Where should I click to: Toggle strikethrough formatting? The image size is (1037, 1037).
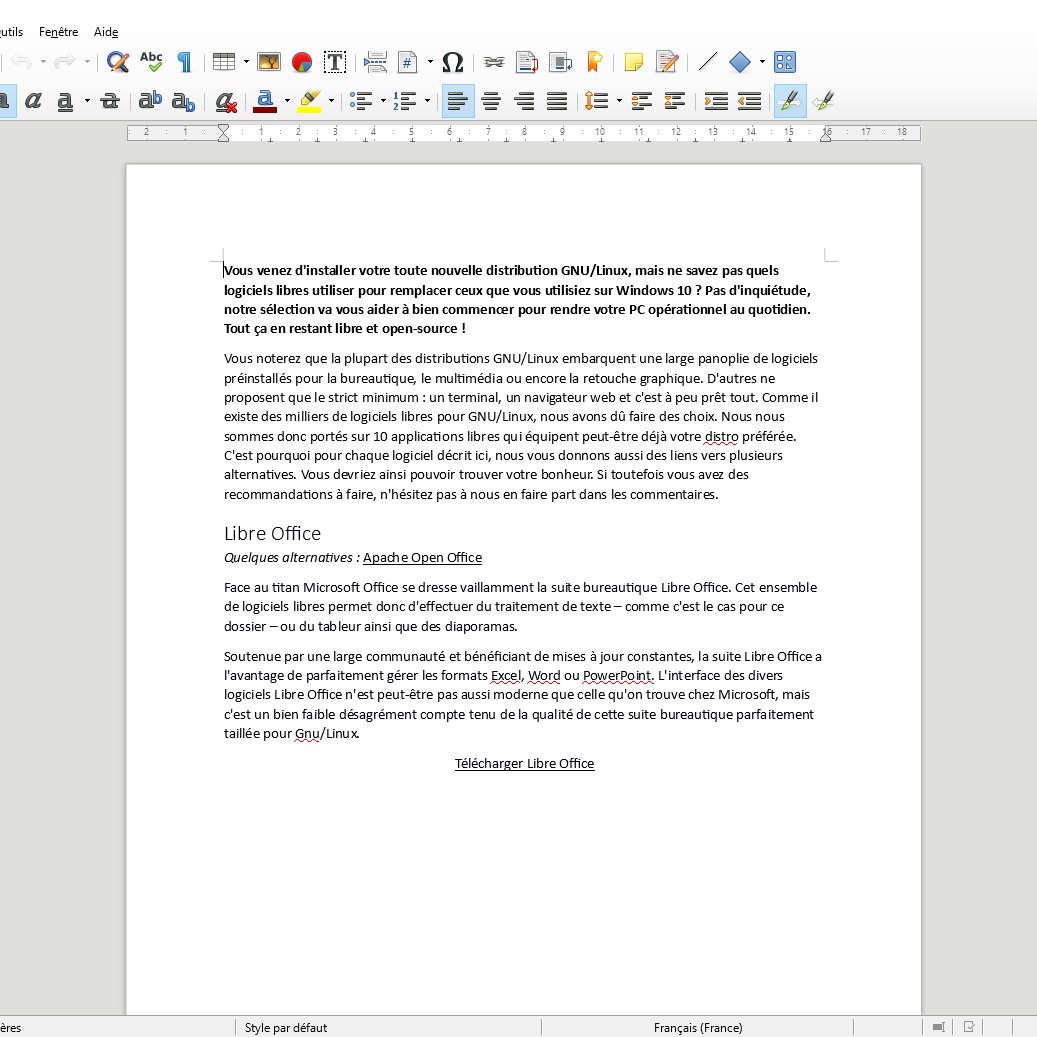(x=110, y=101)
